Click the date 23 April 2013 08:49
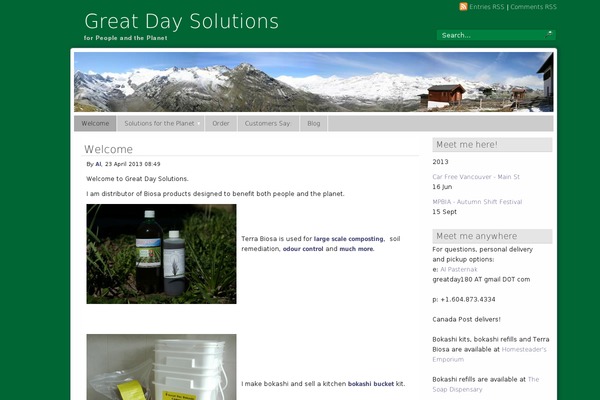600x400 pixels. [132, 164]
